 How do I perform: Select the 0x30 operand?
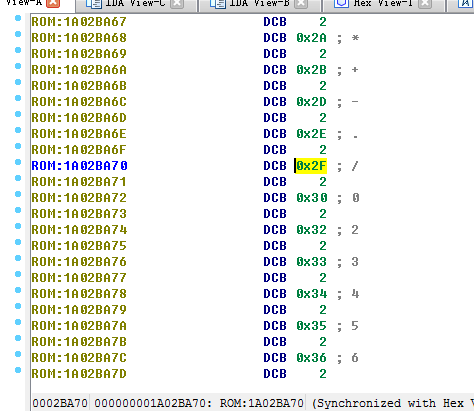click(311, 198)
